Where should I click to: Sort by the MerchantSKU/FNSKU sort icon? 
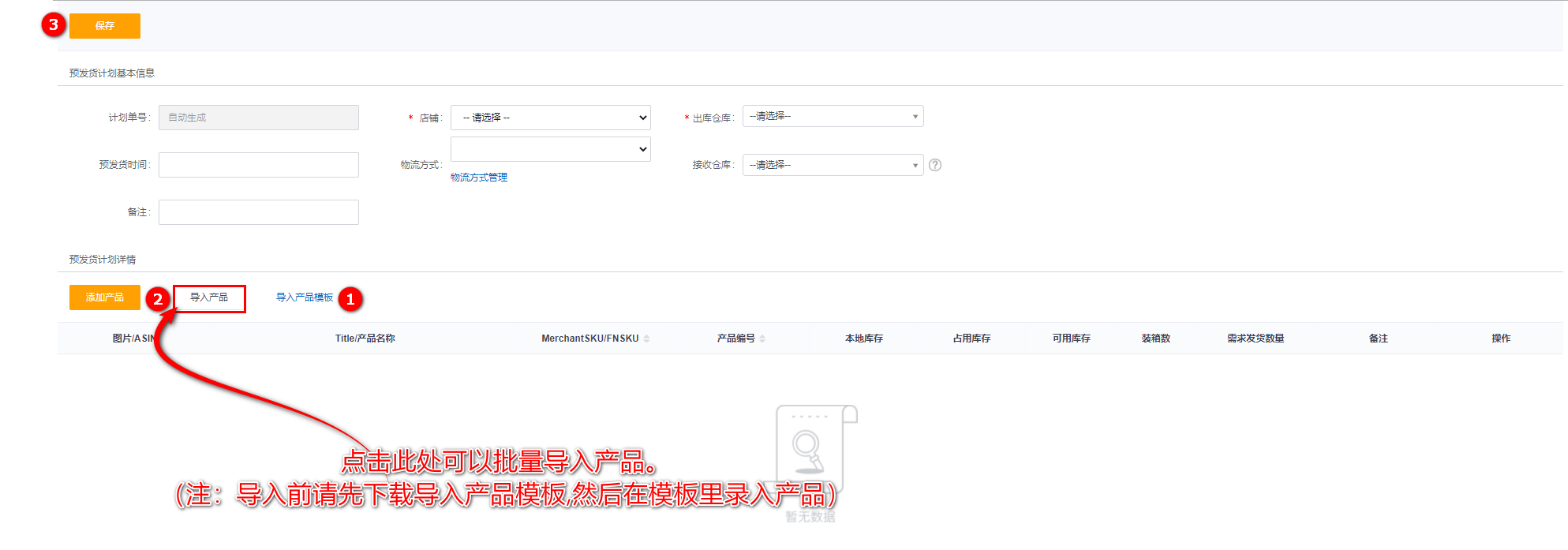coord(646,339)
